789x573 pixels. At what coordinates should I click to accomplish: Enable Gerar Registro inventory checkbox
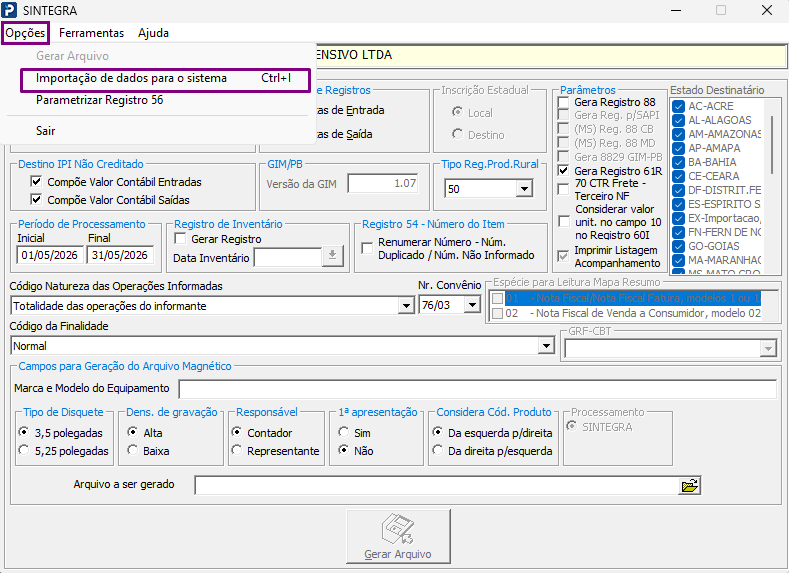coord(180,238)
